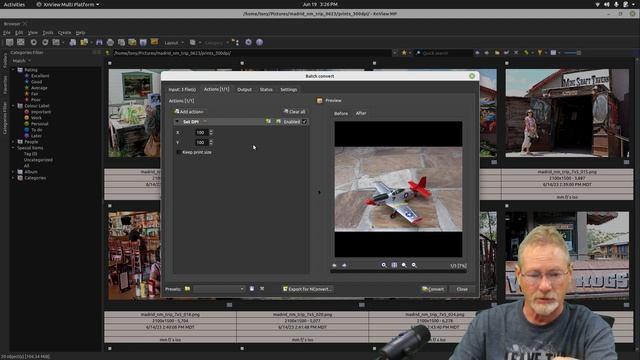Select the Personal colour label filter
640x360 pixels.
point(39,124)
